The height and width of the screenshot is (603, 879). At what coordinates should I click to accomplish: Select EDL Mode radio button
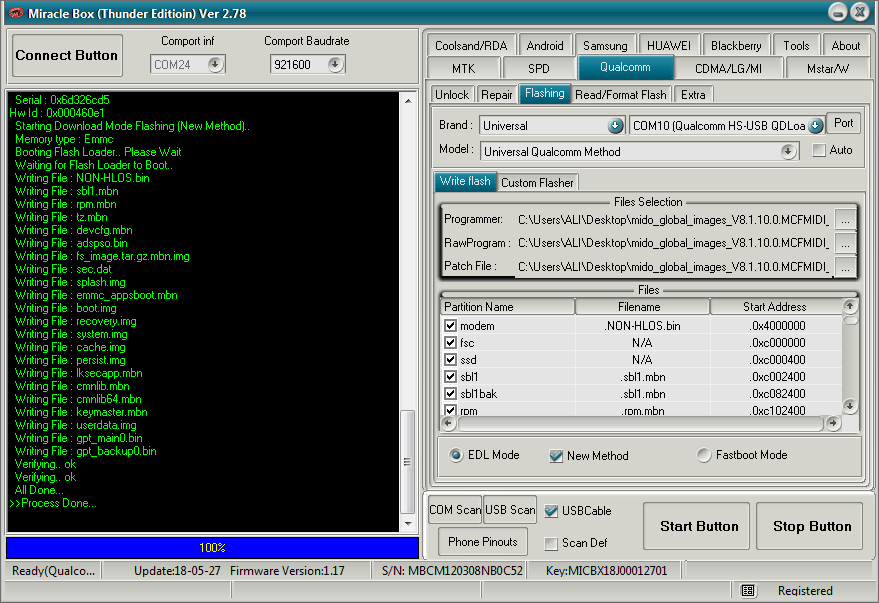coord(456,455)
